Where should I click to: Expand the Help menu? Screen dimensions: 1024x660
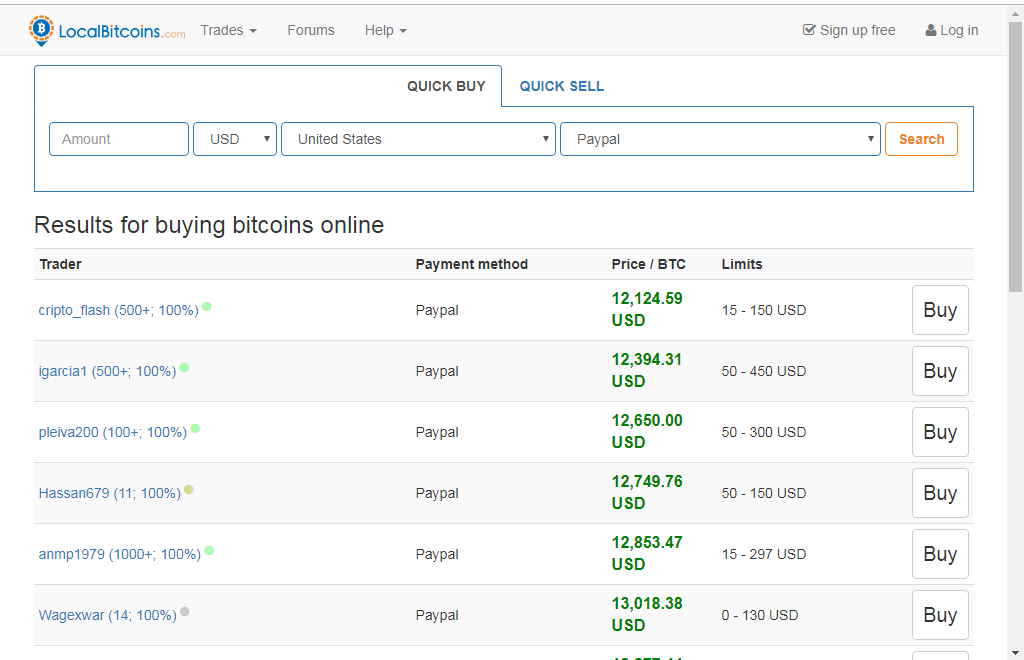(385, 30)
